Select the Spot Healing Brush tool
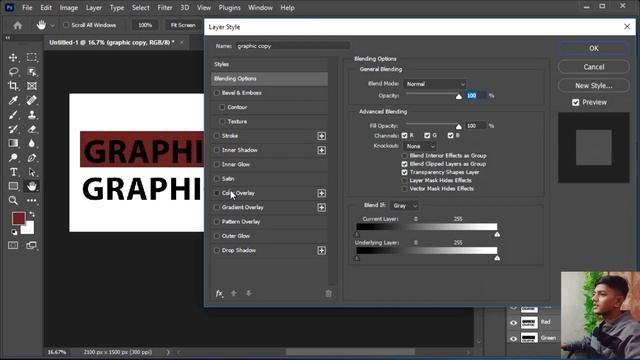Image resolution: width=640 pixels, height=360 pixels. (x=31, y=100)
